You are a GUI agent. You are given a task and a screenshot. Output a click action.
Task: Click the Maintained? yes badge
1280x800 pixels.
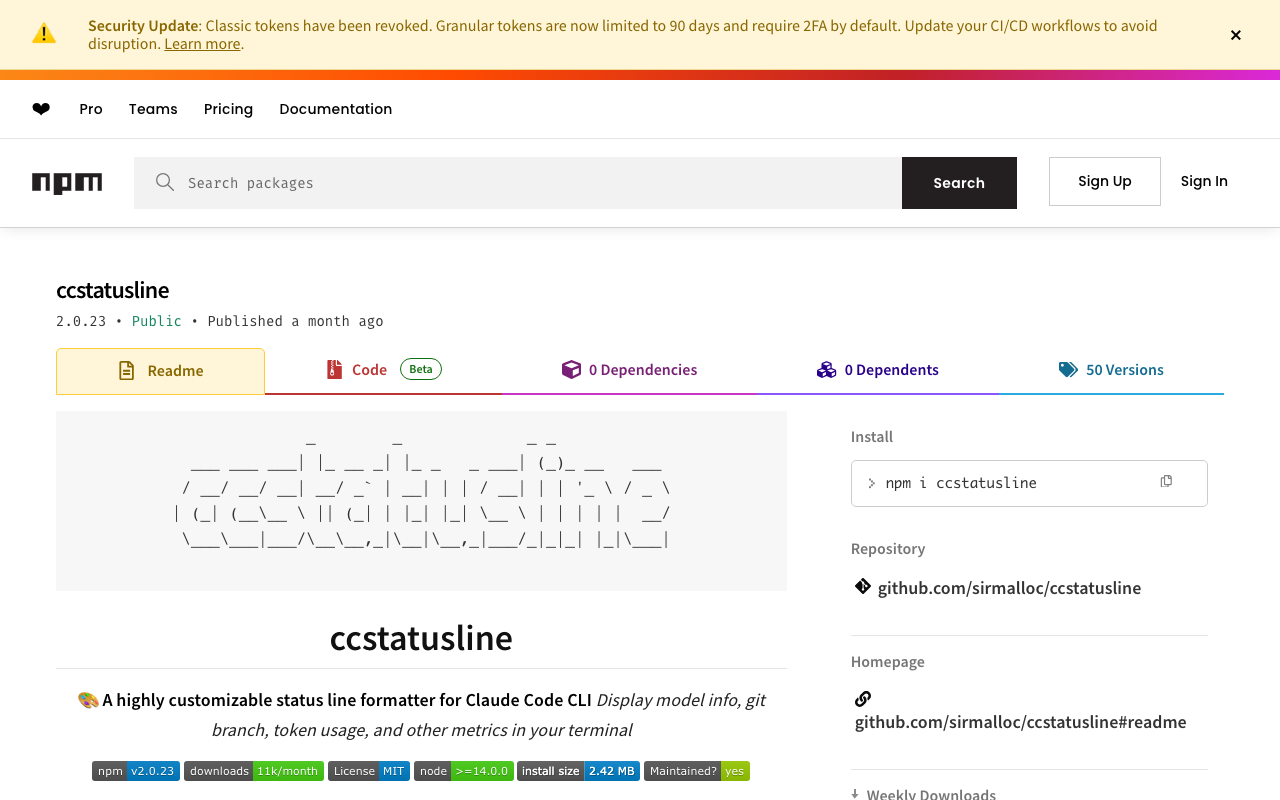697,771
